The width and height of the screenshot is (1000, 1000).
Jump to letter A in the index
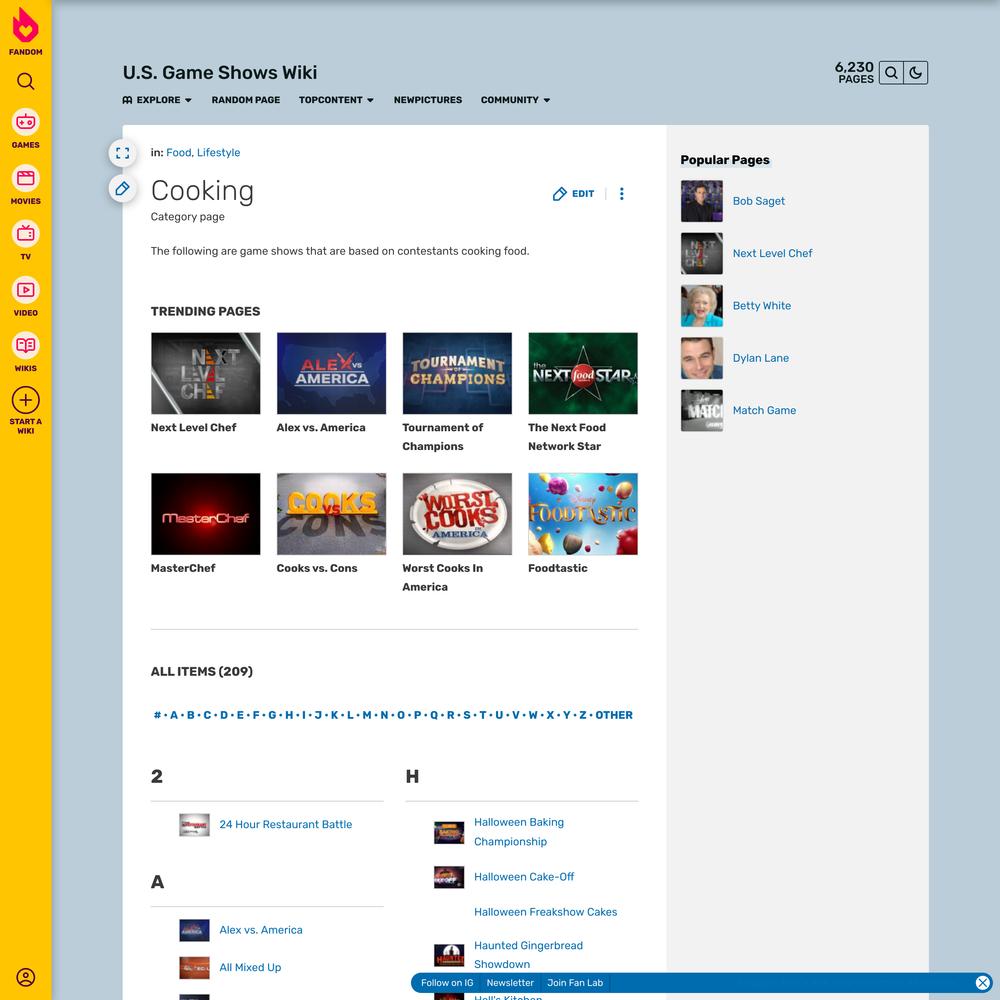point(173,715)
